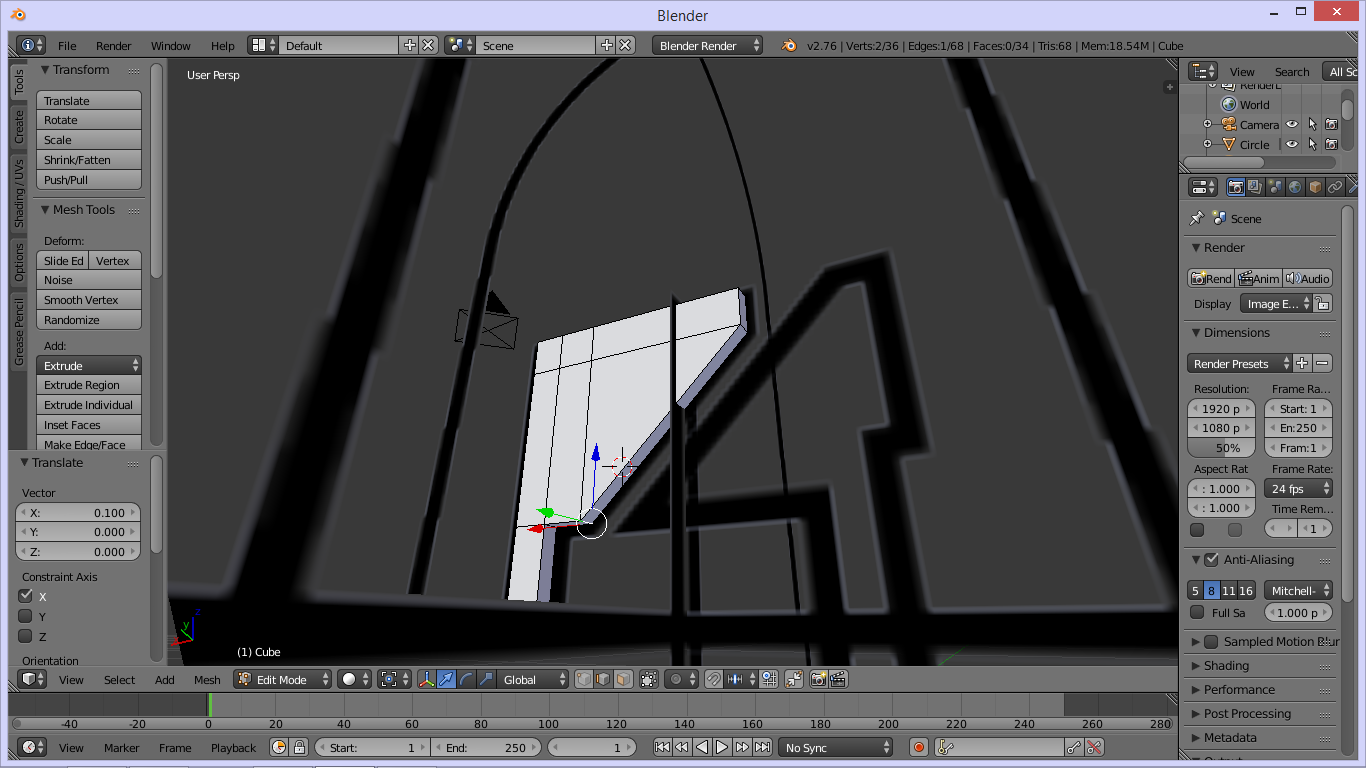Image resolution: width=1366 pixels, height=768 pixels.
Task: Enable the Y constraint axis checkbox
Action: [26, 616]
